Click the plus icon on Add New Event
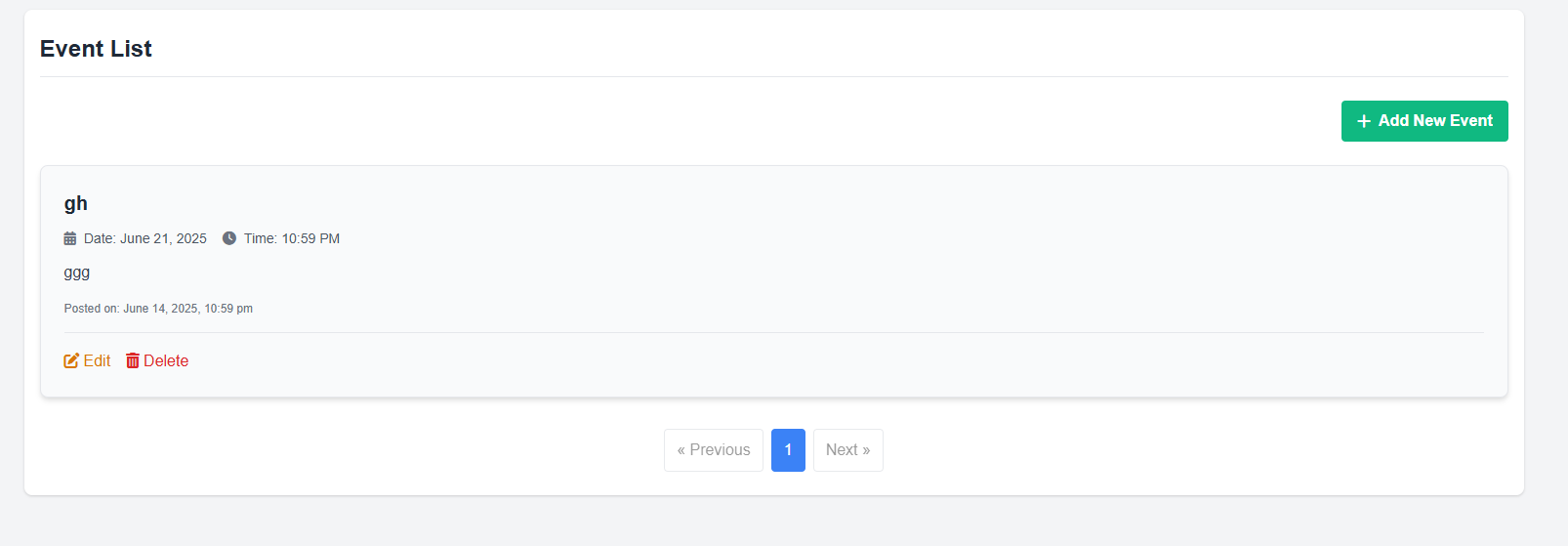 (1364, 121)
